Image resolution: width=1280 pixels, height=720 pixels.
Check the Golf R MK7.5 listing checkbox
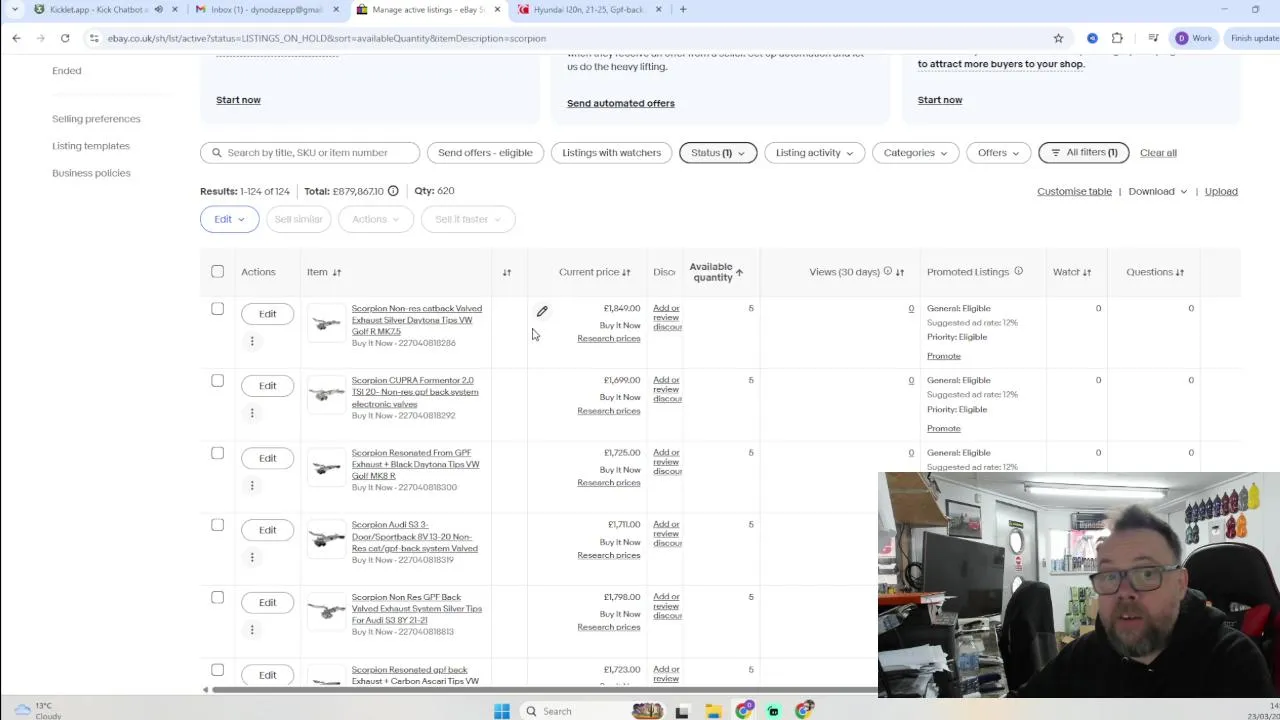[x=217, y=309]
